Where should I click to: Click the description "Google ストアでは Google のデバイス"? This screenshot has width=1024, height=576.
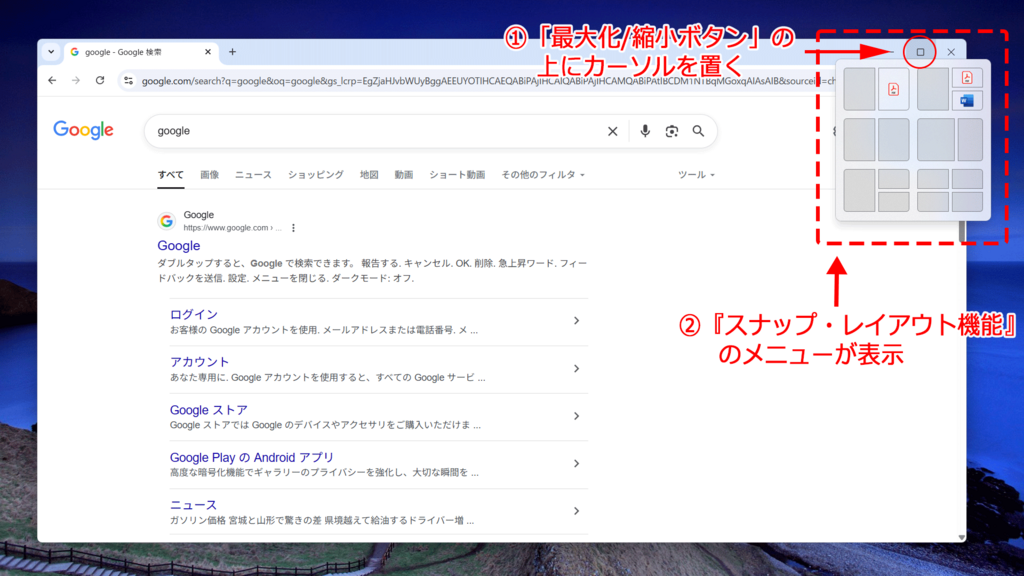[325, 425]
